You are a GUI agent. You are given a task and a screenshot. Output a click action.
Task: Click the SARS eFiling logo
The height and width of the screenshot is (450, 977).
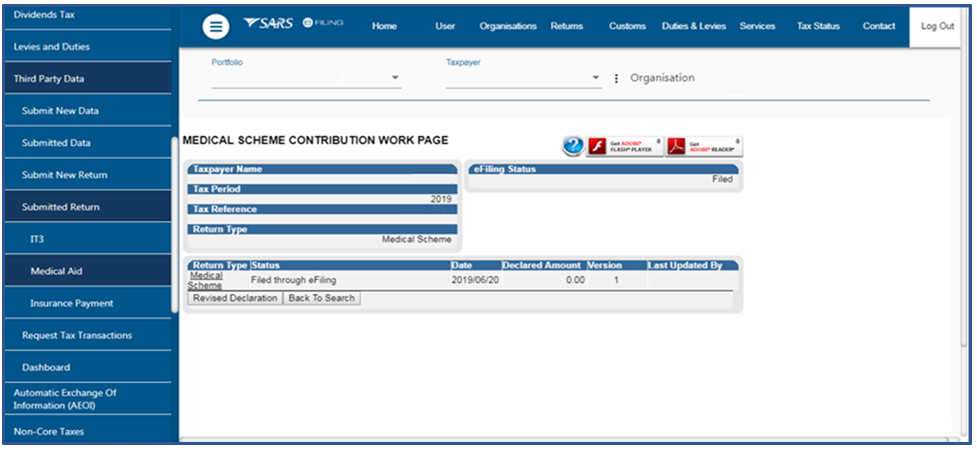(x=293, y=24)
